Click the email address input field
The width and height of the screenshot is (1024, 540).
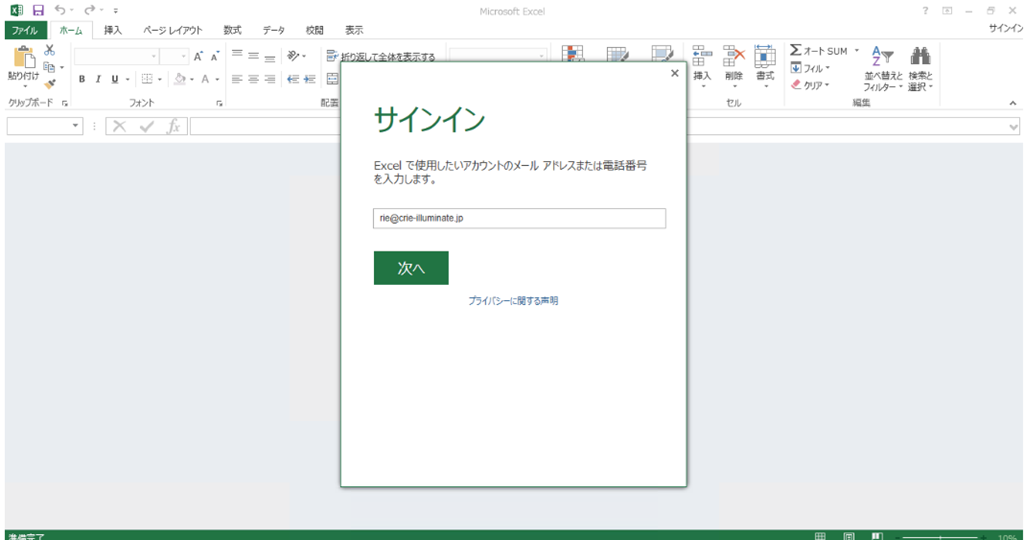[x=519, y=218]
